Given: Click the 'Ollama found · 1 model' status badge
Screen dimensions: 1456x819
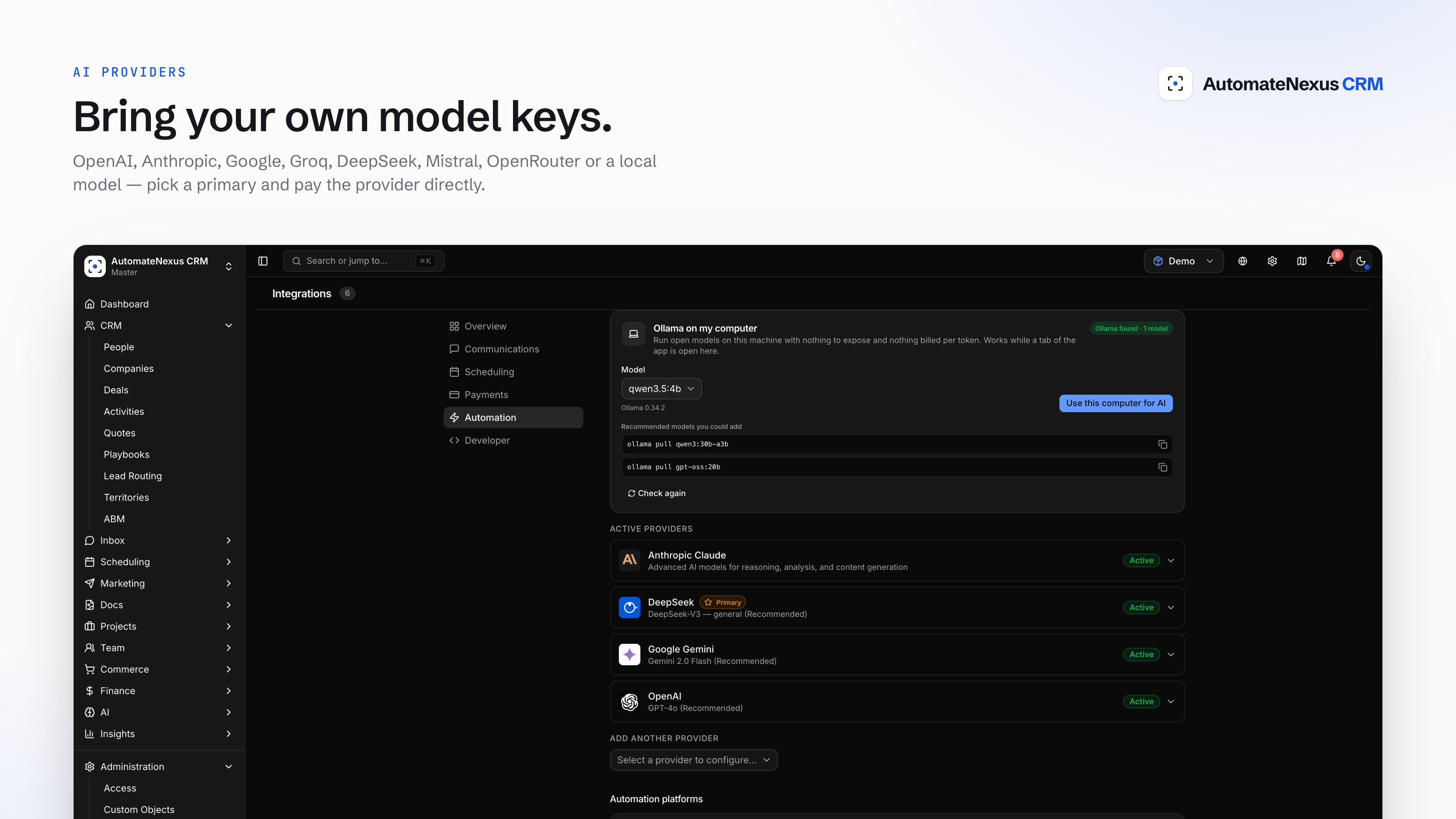Looking at the screenshot, I should 1131,328.
